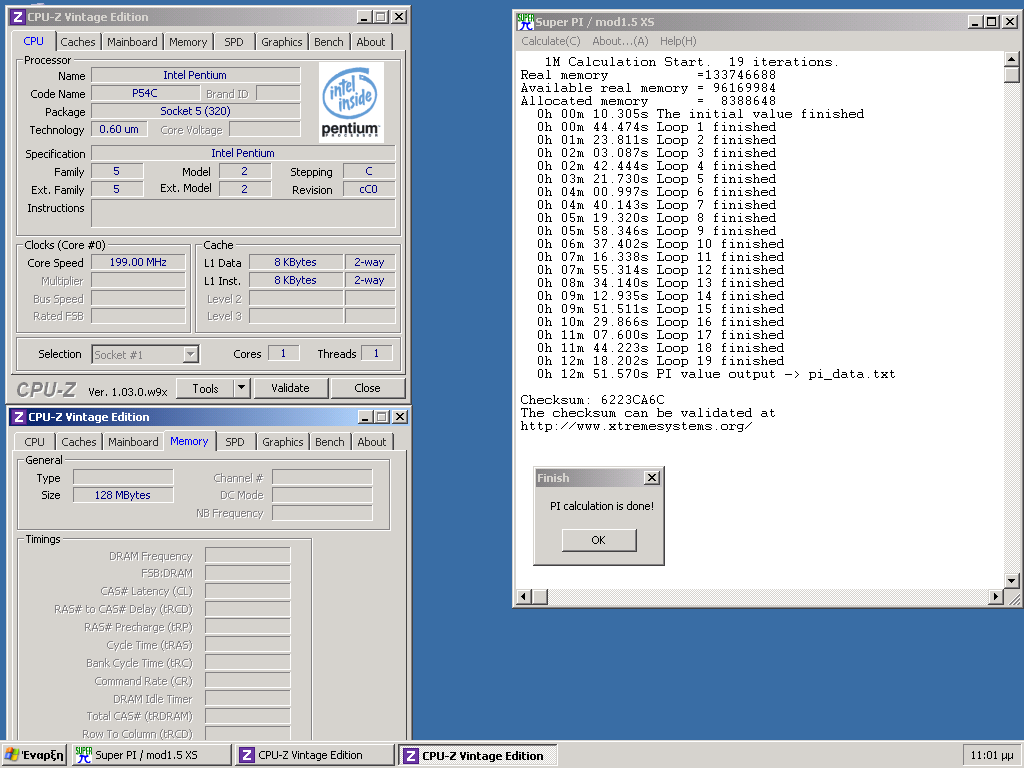Image resolution: width=1024 pixels, height=768 pixels.
Task: Click the 199.00 MHz Core Speed value
Action: pos(138,263)
